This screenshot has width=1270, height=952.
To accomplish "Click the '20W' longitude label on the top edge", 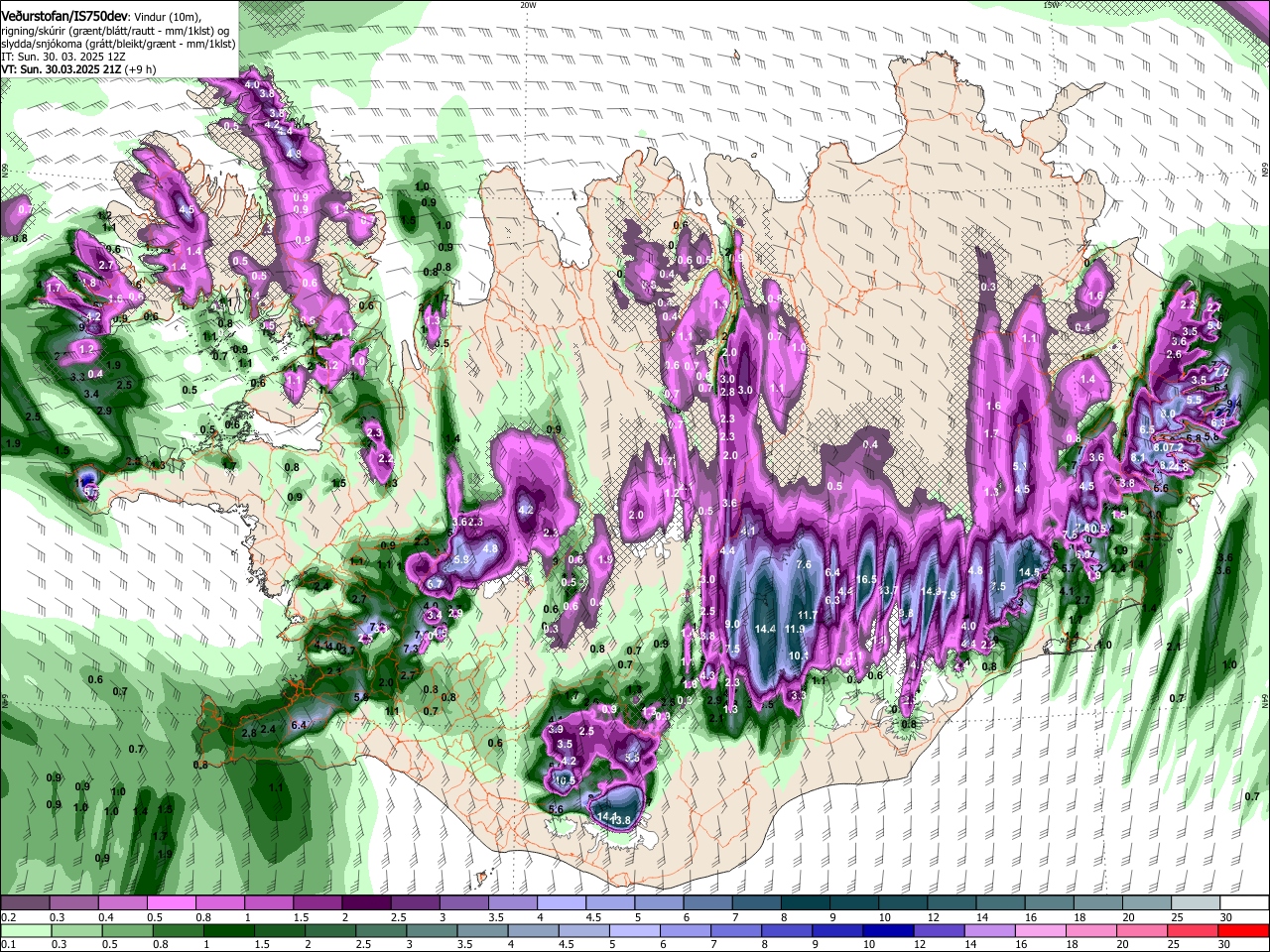I will (529, 5).
